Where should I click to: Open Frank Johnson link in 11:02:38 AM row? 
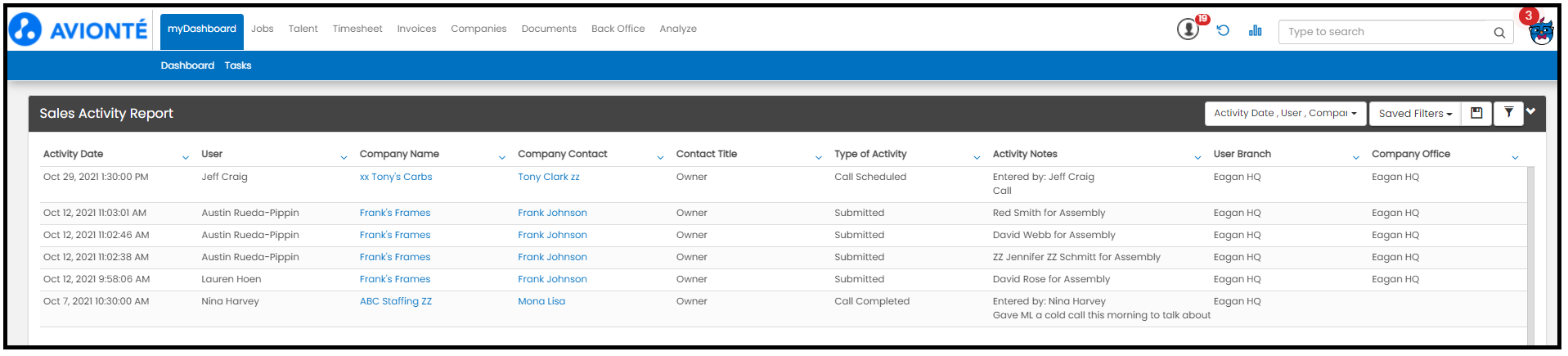coord(552,257)
